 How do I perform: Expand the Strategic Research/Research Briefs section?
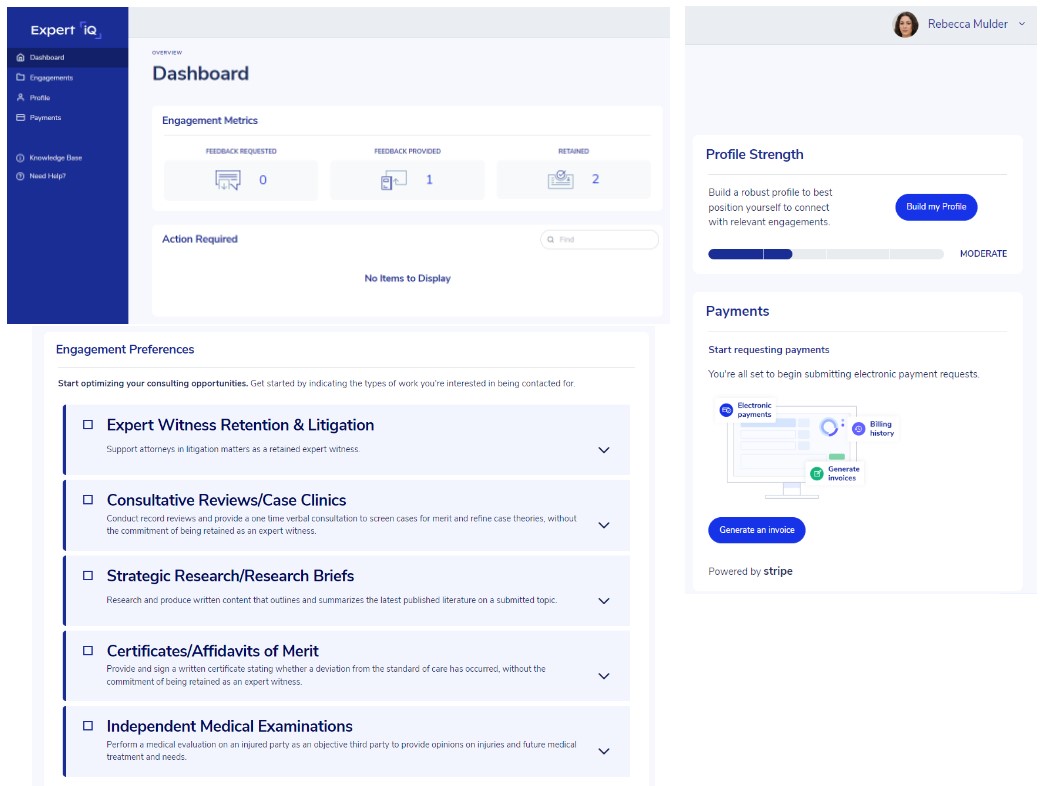[x=603, y=601]
